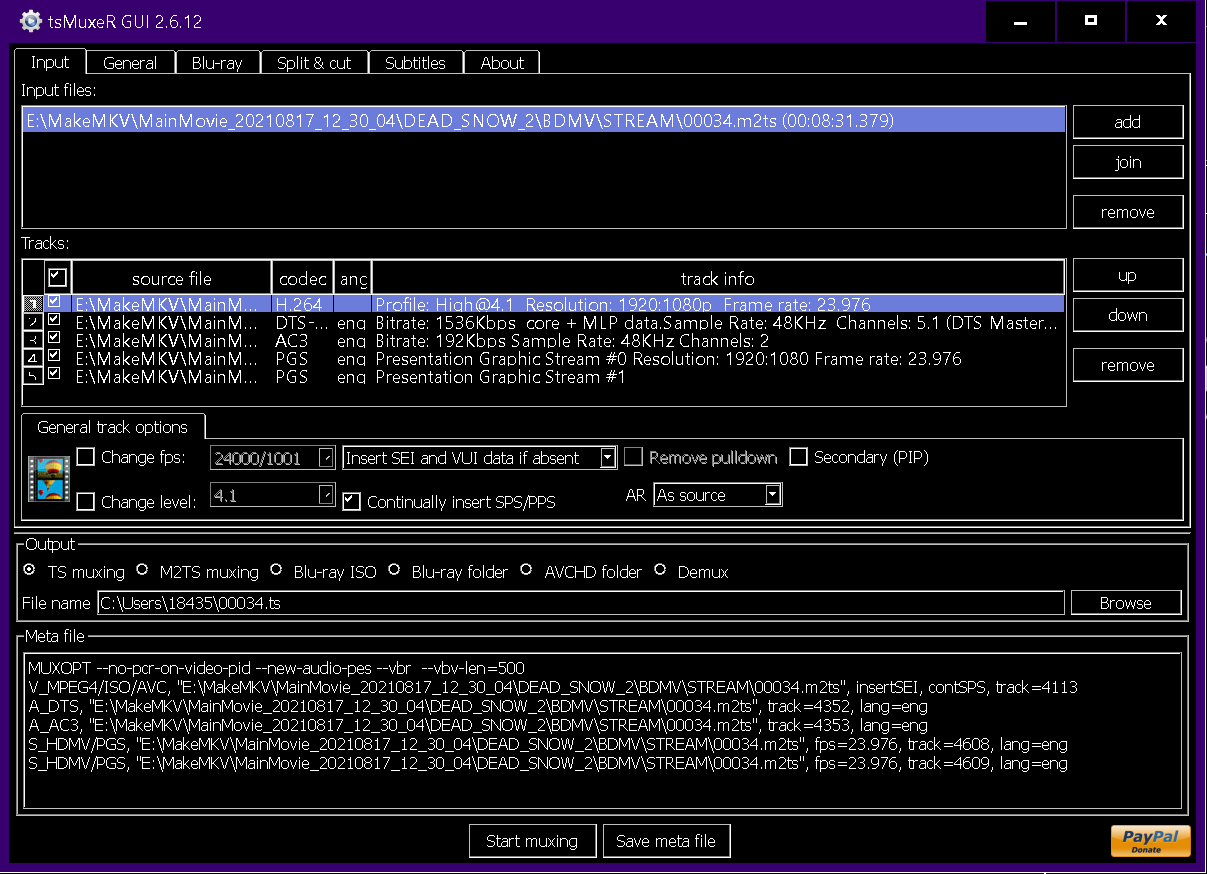The width and height of the screenshot is (1207, 874).
Task: Browse for an output file location
Action: click(x=1126, y=603)
